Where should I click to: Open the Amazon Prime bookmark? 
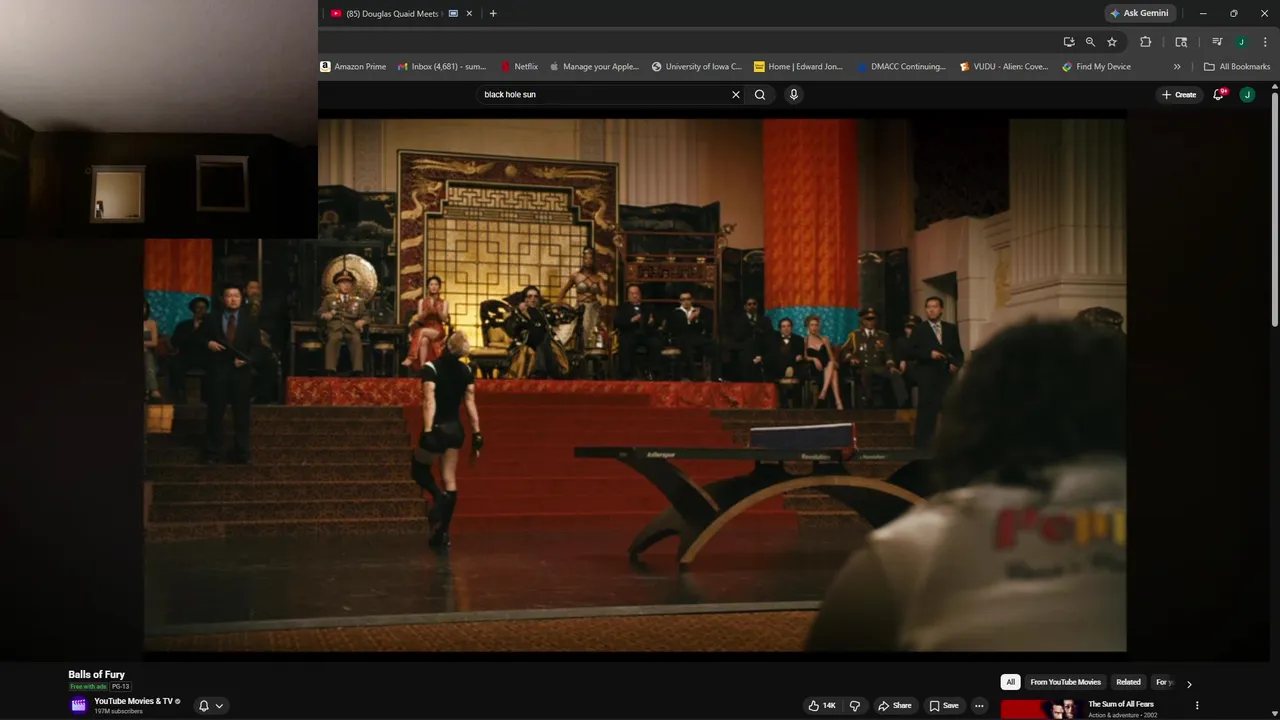click(353, 67)
